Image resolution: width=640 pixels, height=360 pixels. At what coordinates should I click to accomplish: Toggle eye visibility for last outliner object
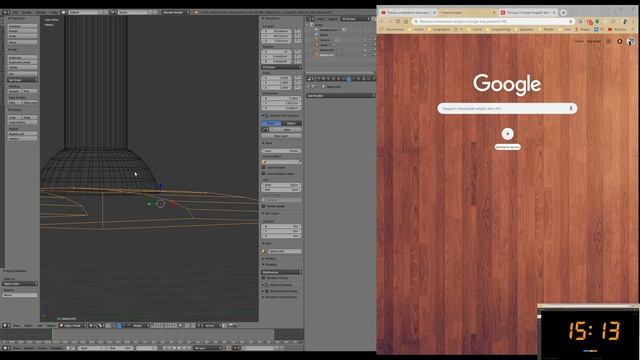click(365, 55)
